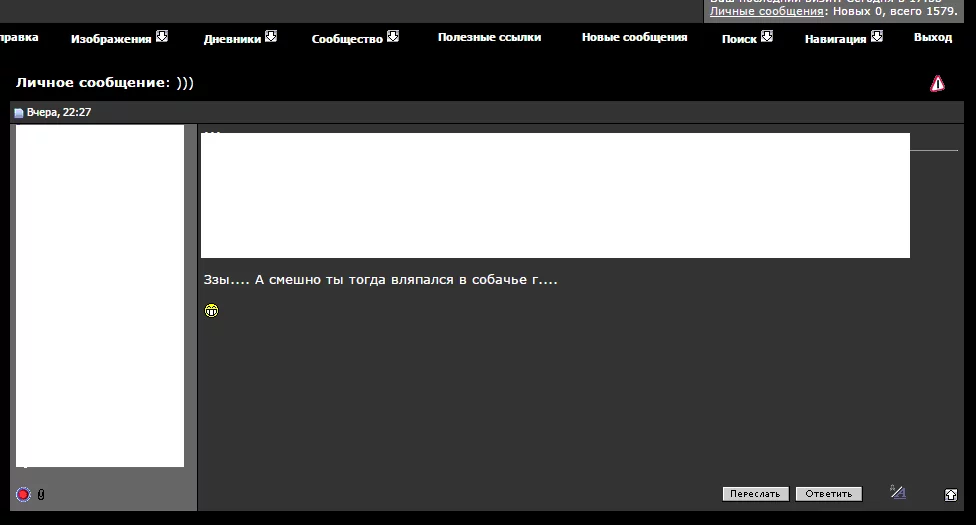Click the heading Личное сообщение: )))

pos(105,82)
